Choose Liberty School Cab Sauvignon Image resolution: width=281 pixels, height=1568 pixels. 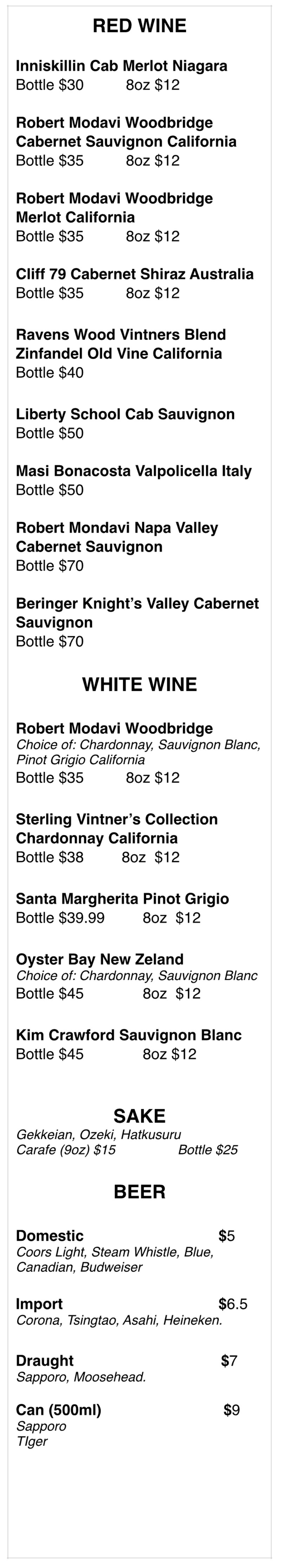pos(125,415)
